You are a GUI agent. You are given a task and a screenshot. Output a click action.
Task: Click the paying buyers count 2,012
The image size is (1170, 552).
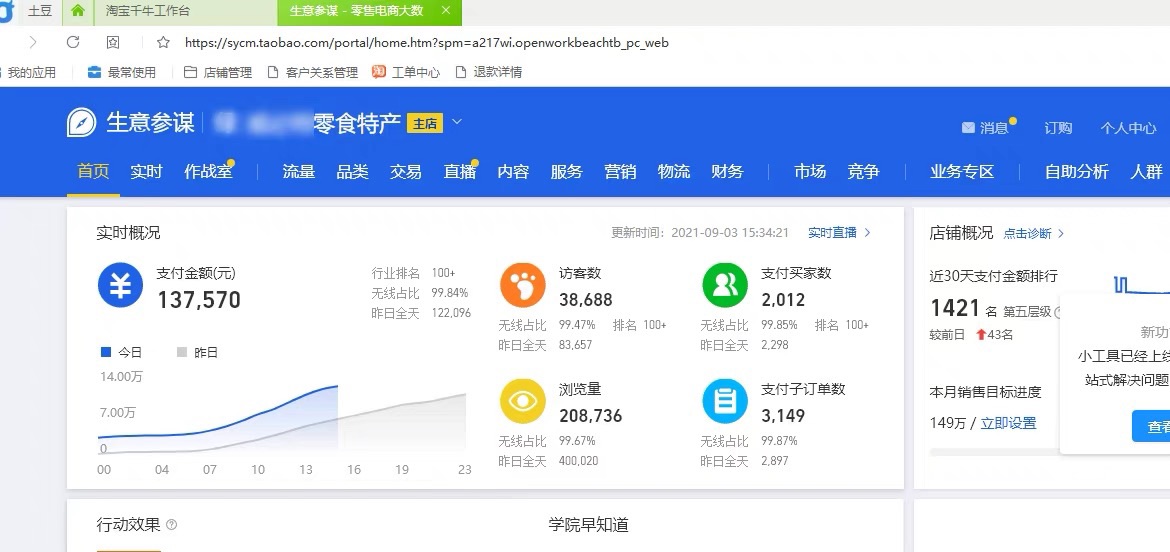(783, 300)
